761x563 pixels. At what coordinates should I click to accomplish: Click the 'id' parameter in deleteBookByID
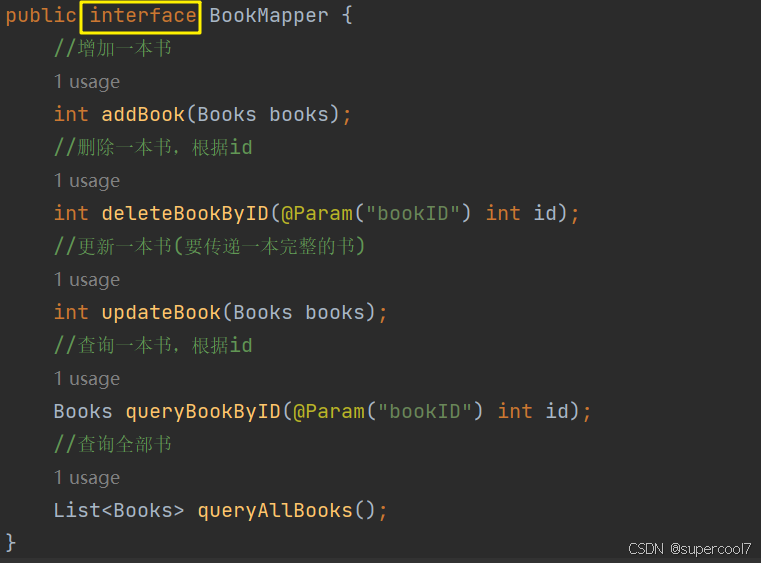[x=545, y=214]
